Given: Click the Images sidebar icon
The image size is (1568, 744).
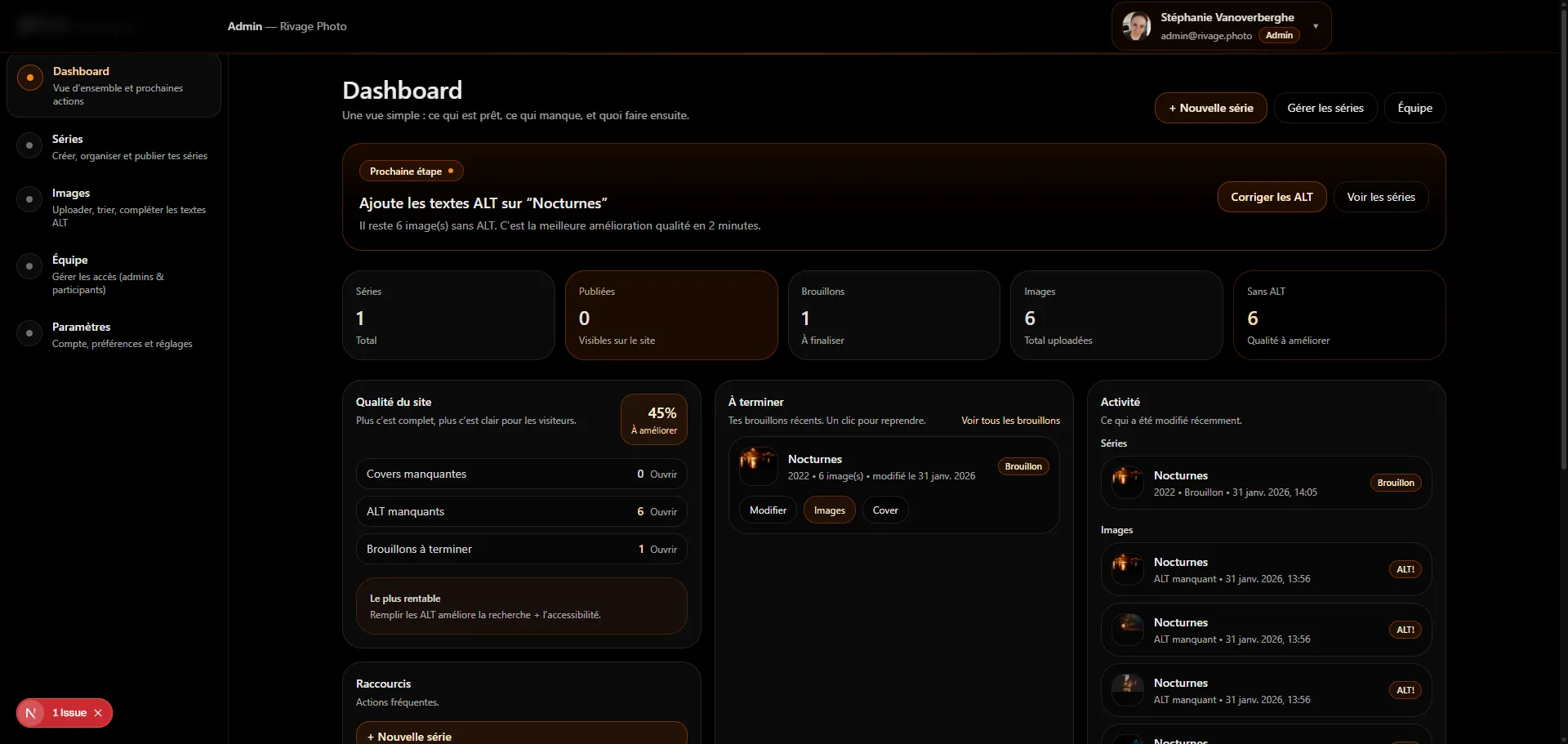Looking at the screenshot, I should 29,199.
